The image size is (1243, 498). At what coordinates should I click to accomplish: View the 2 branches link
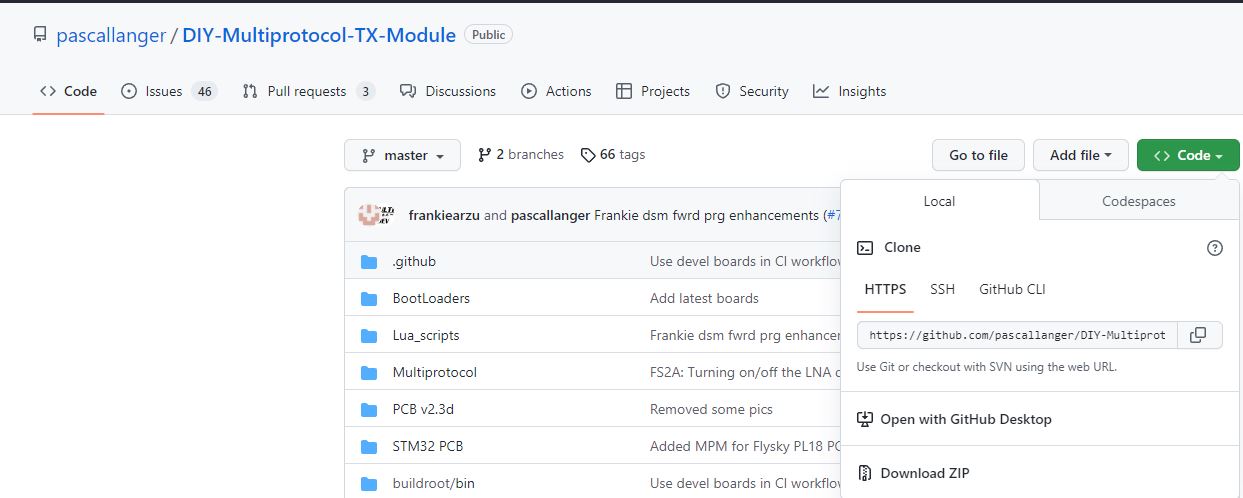[521, 155]
